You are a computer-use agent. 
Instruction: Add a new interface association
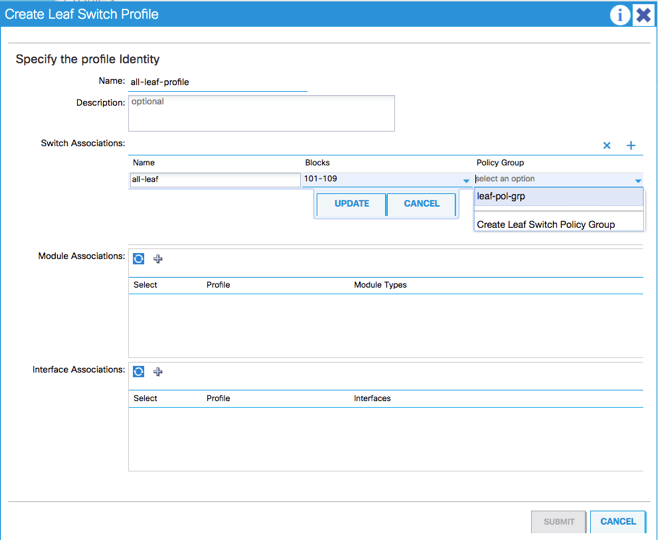[158, 372]
